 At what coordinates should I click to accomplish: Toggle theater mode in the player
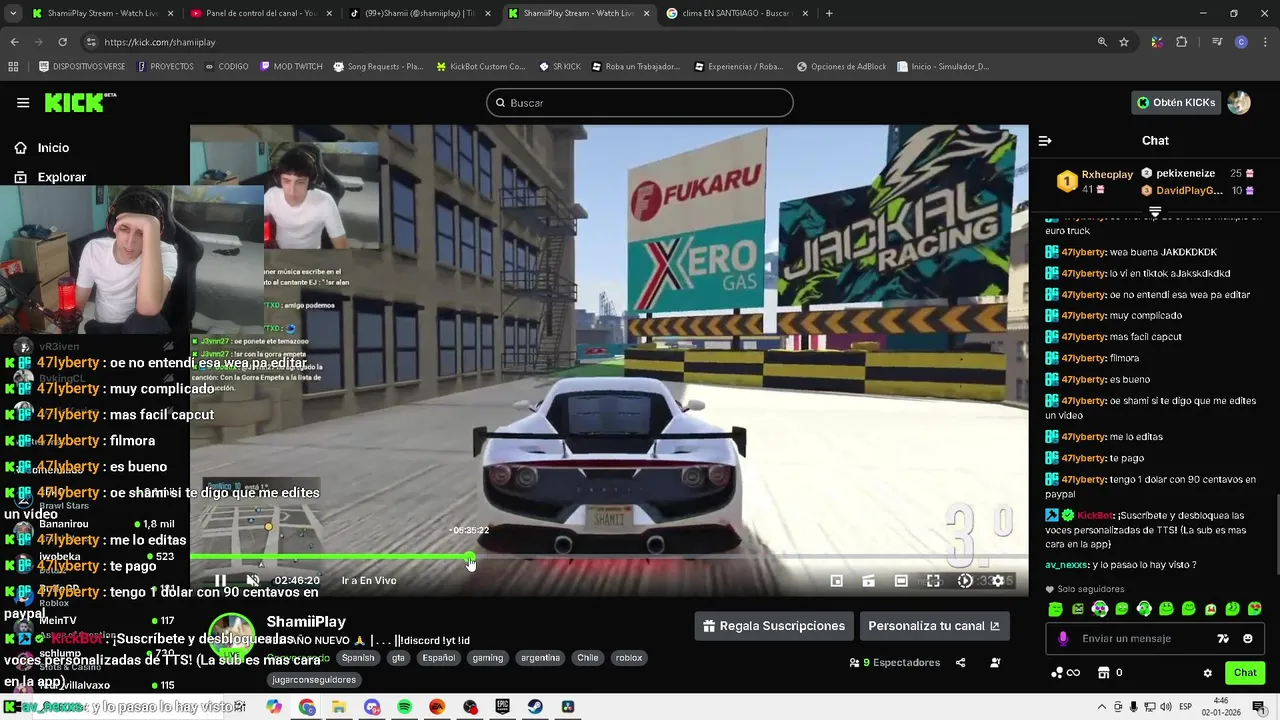pyautogui.click(x=901, y=580)
